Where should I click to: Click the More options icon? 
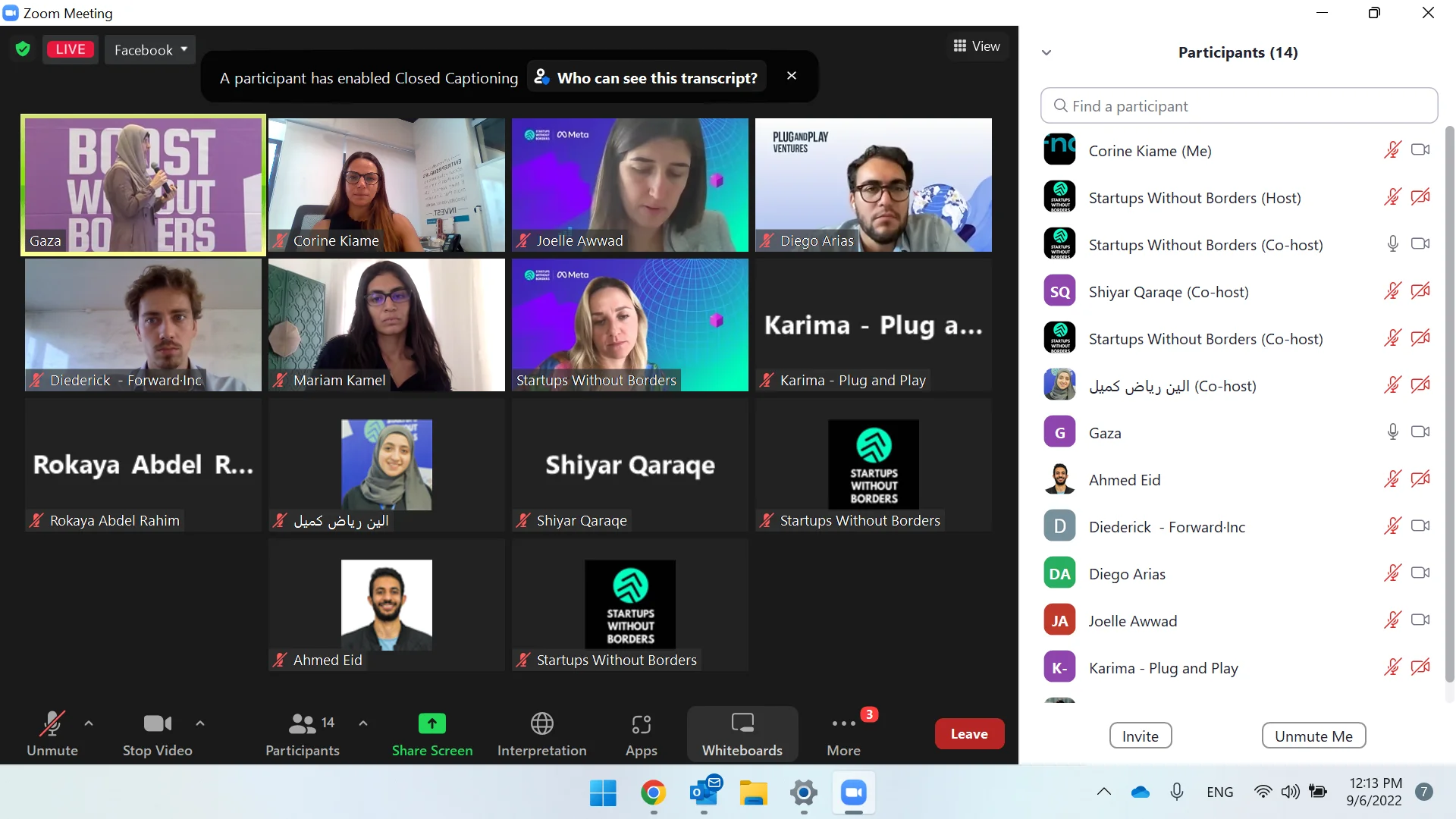pos(843,724)
